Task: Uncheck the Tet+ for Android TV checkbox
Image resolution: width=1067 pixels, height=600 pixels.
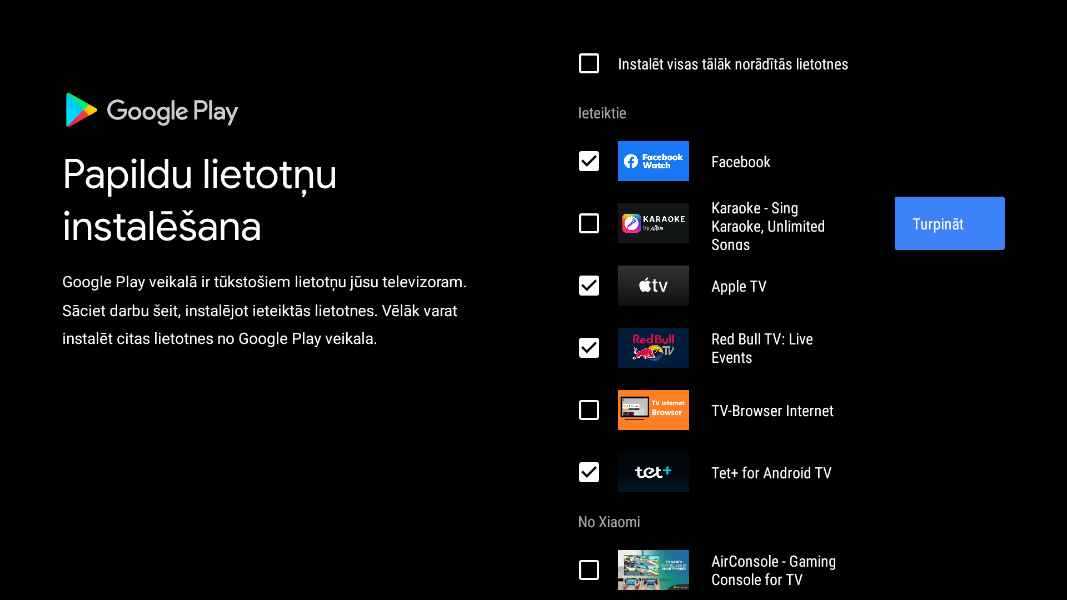Action: coord(589,472)
